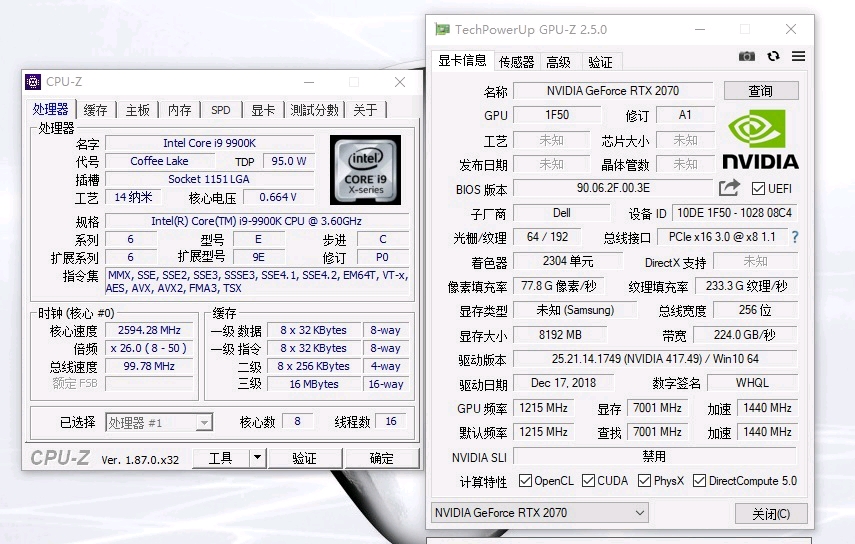Toggle the UEFI checkbox
855x544 pixels.
tap(758, 189)
